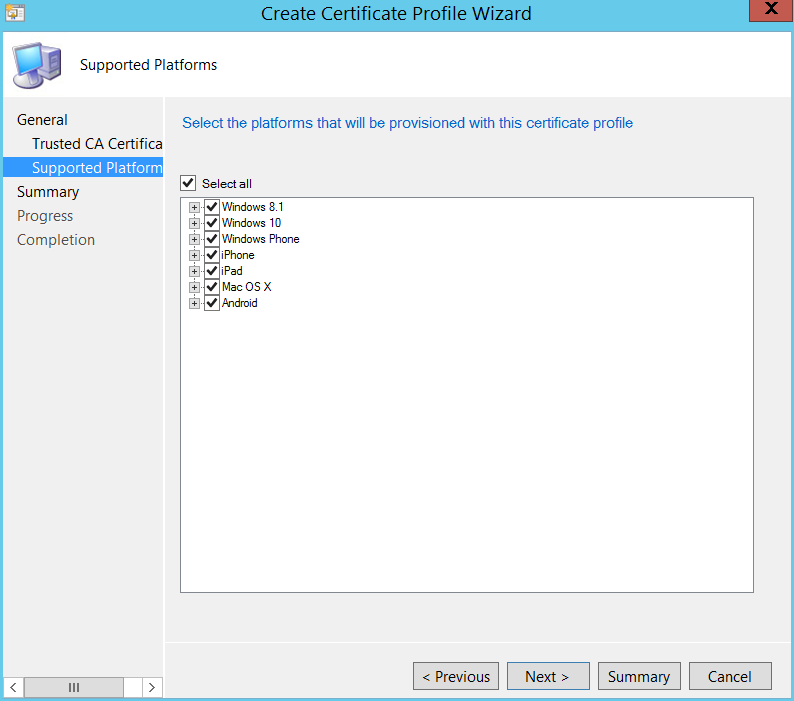Uncheck the Mac OS X checkbox
794x701 pixels.
[x=212, y=287]
